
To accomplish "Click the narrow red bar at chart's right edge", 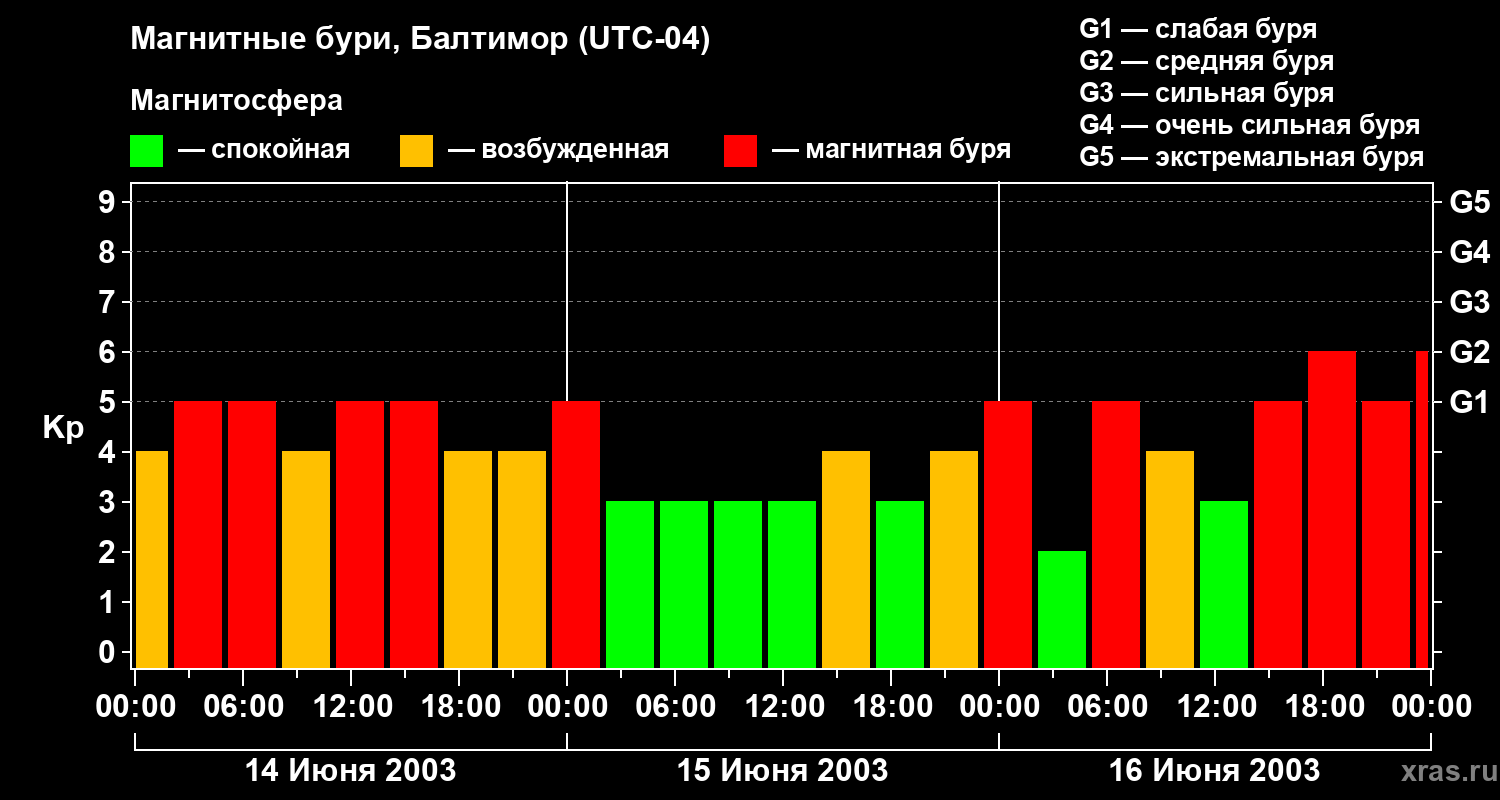I will click(1422, 508).
